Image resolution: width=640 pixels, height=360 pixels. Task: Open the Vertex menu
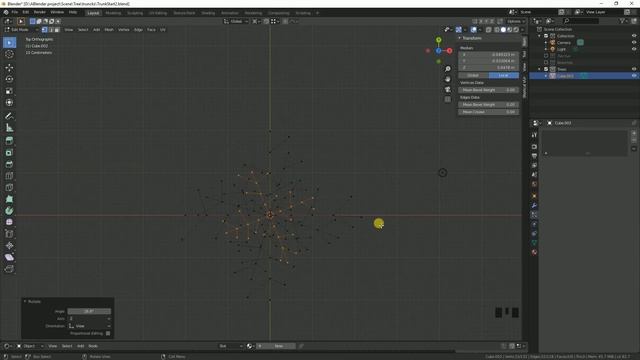point(124,30)
